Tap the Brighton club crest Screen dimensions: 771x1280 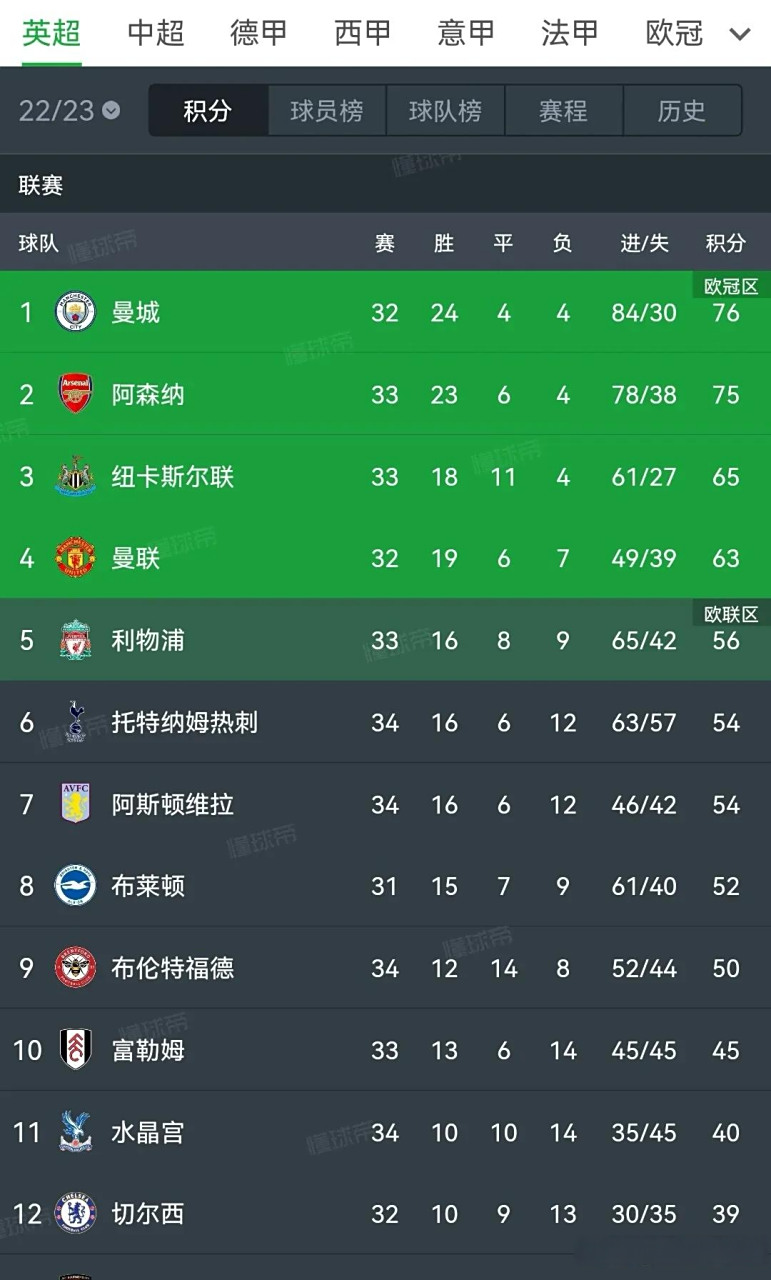(75, 886)
